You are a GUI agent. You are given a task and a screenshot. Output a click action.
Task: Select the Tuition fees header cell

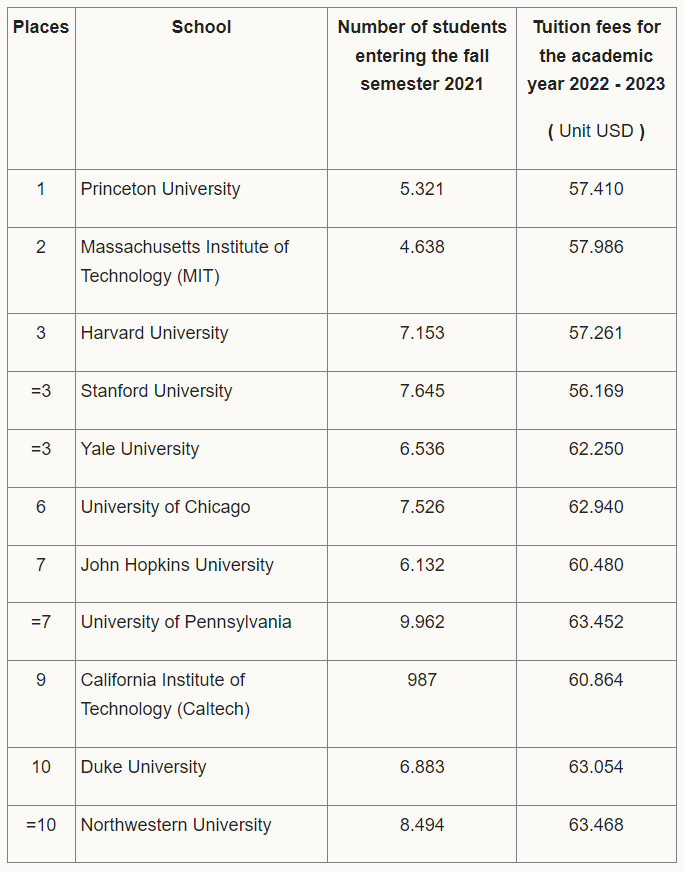(x=596, y=88)
